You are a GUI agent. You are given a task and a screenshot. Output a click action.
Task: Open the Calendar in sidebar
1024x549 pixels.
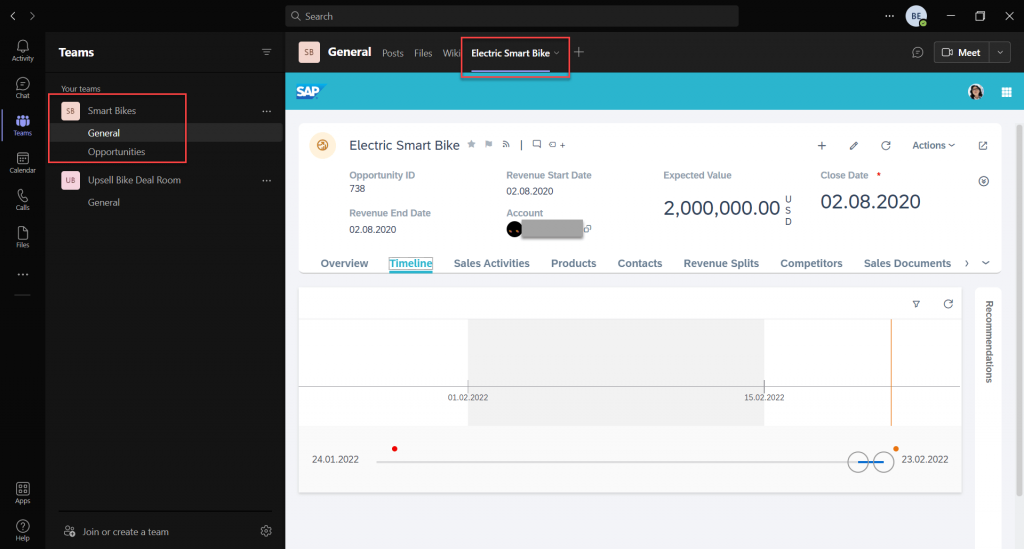[x=22, y=163]
